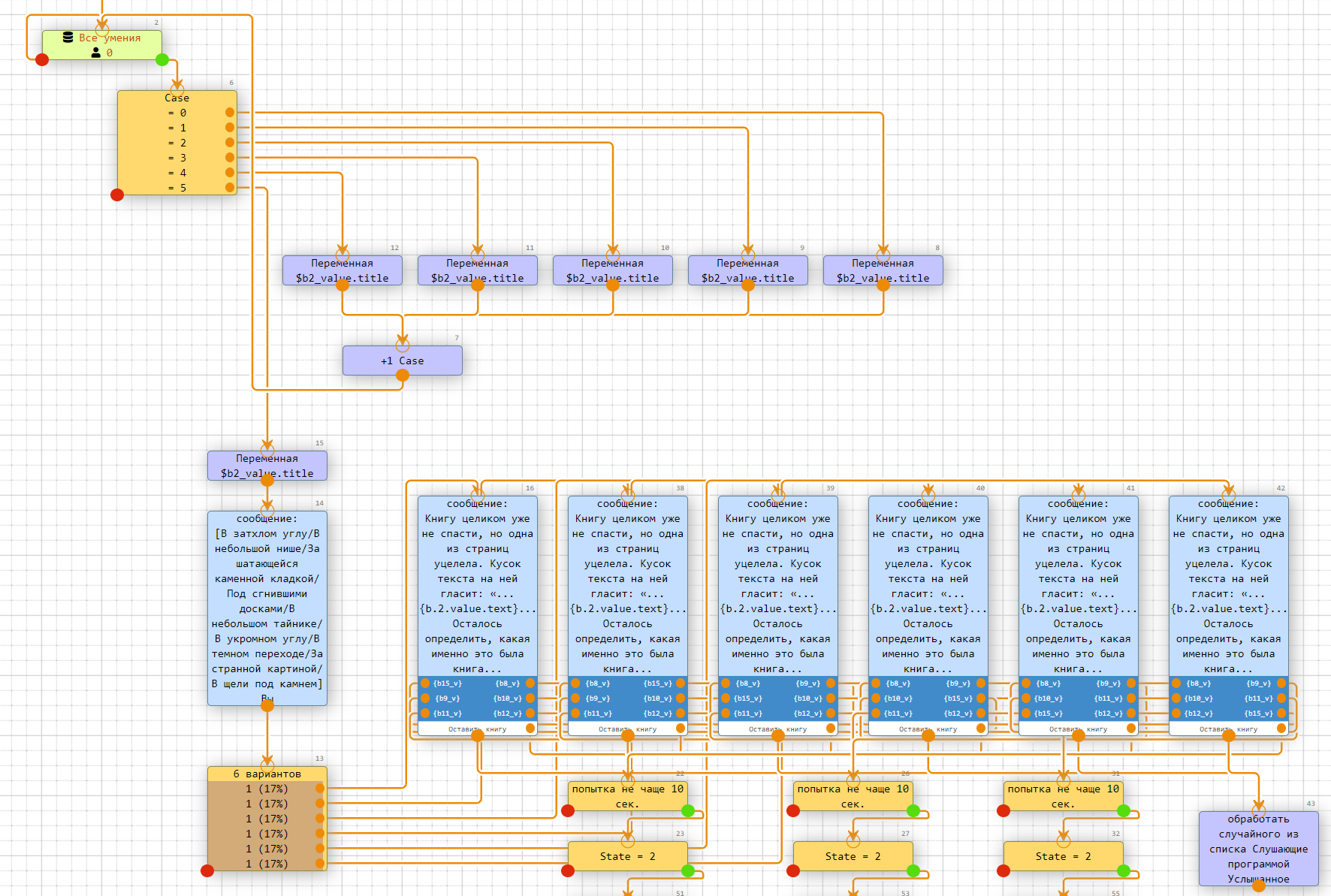Click the red port of 'Все умения' node
This screenshot has height=896, width=1331.
(x=42, y=60)
